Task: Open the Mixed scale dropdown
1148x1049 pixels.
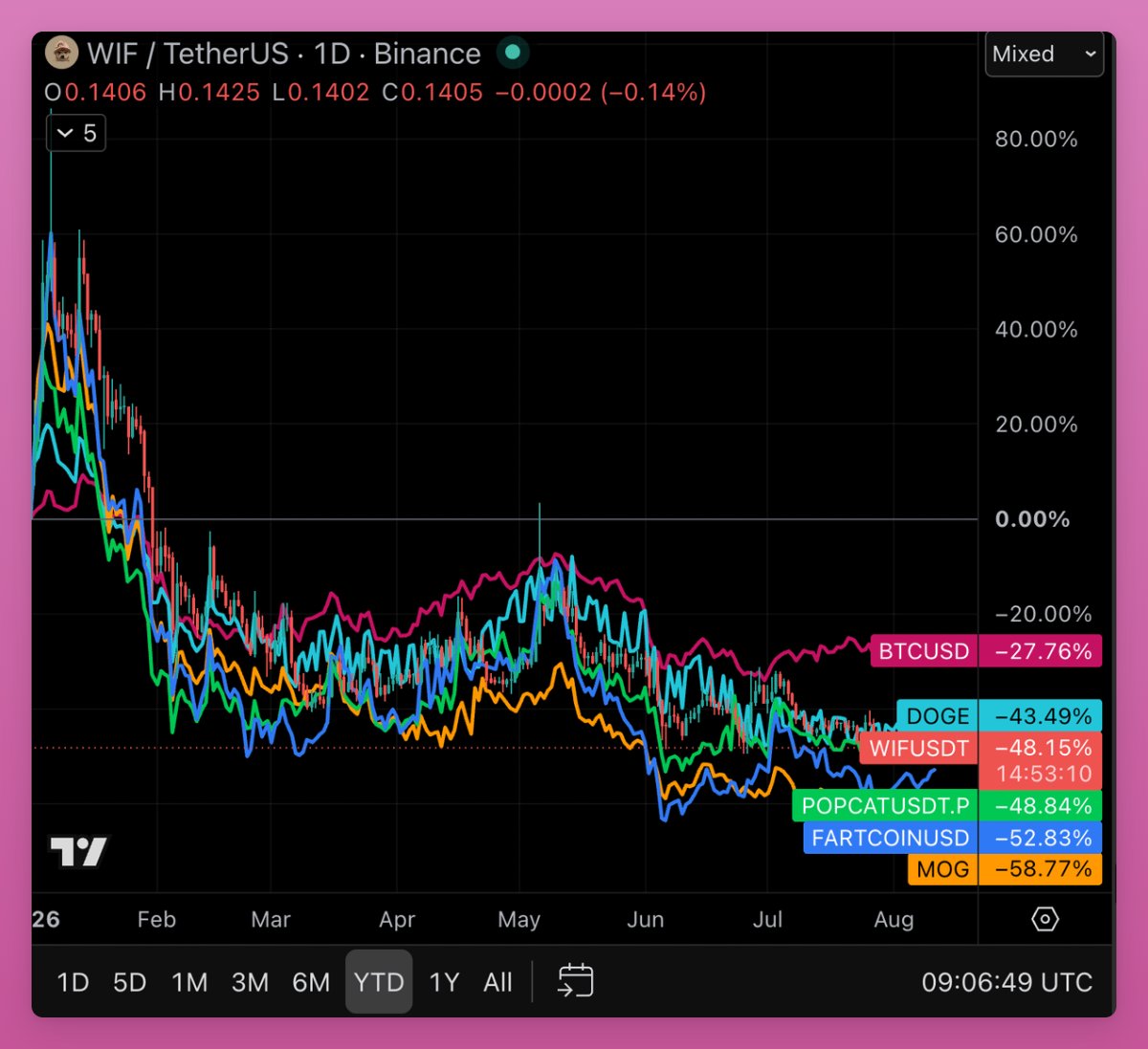Action: 1044,55
